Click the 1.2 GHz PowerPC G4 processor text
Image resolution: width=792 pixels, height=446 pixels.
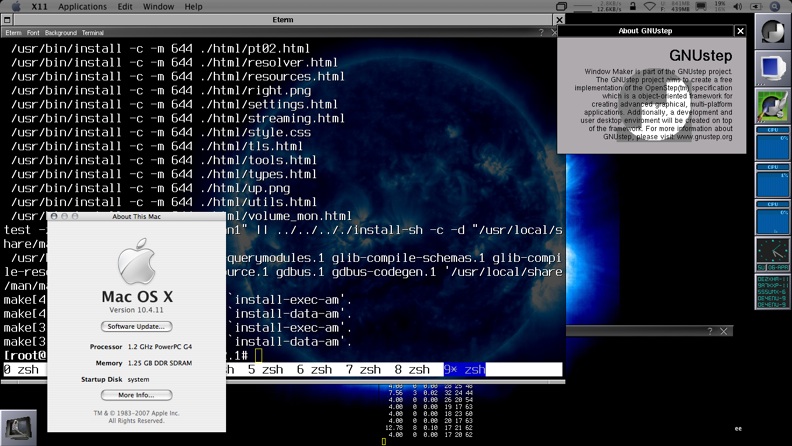point(160,347)
